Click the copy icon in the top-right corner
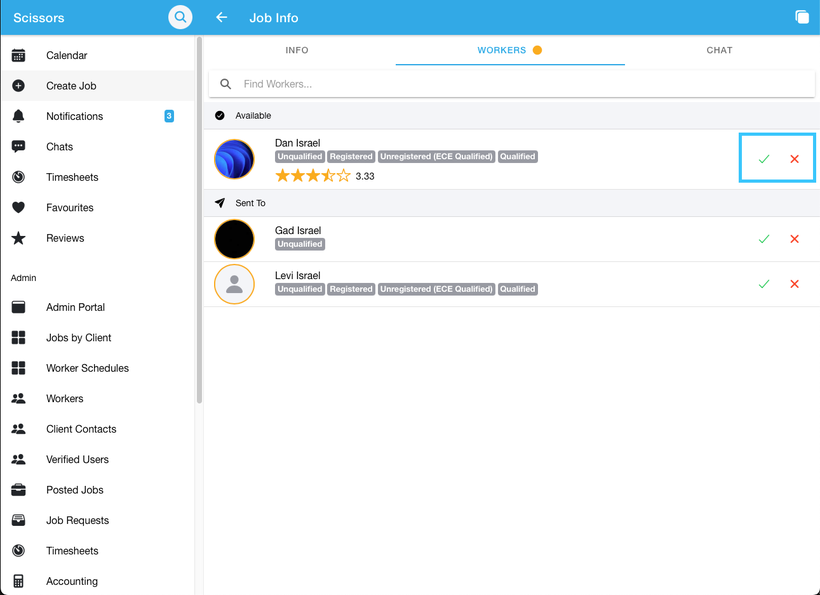 [801, 17]
